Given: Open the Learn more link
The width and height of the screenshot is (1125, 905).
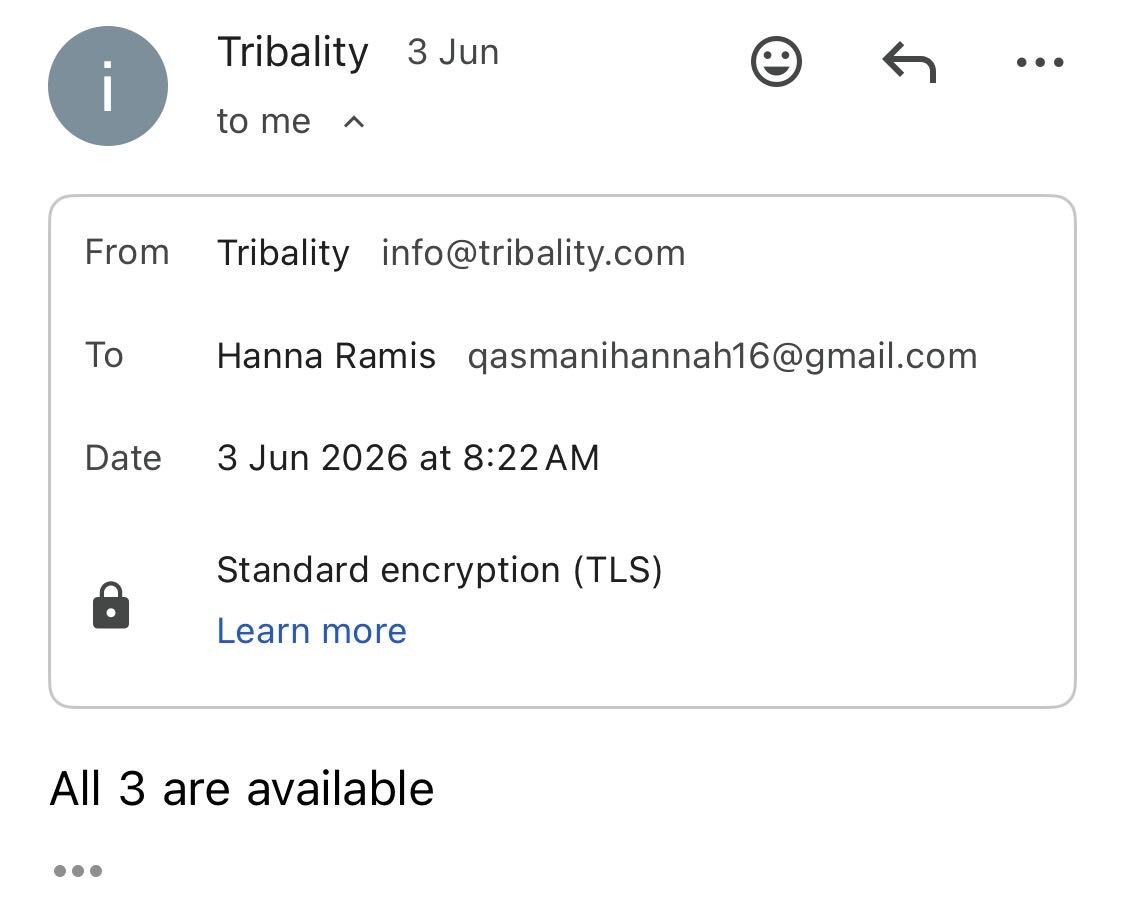Looking at the screenshot, I should pyautogui.click(x=311, y=631).
